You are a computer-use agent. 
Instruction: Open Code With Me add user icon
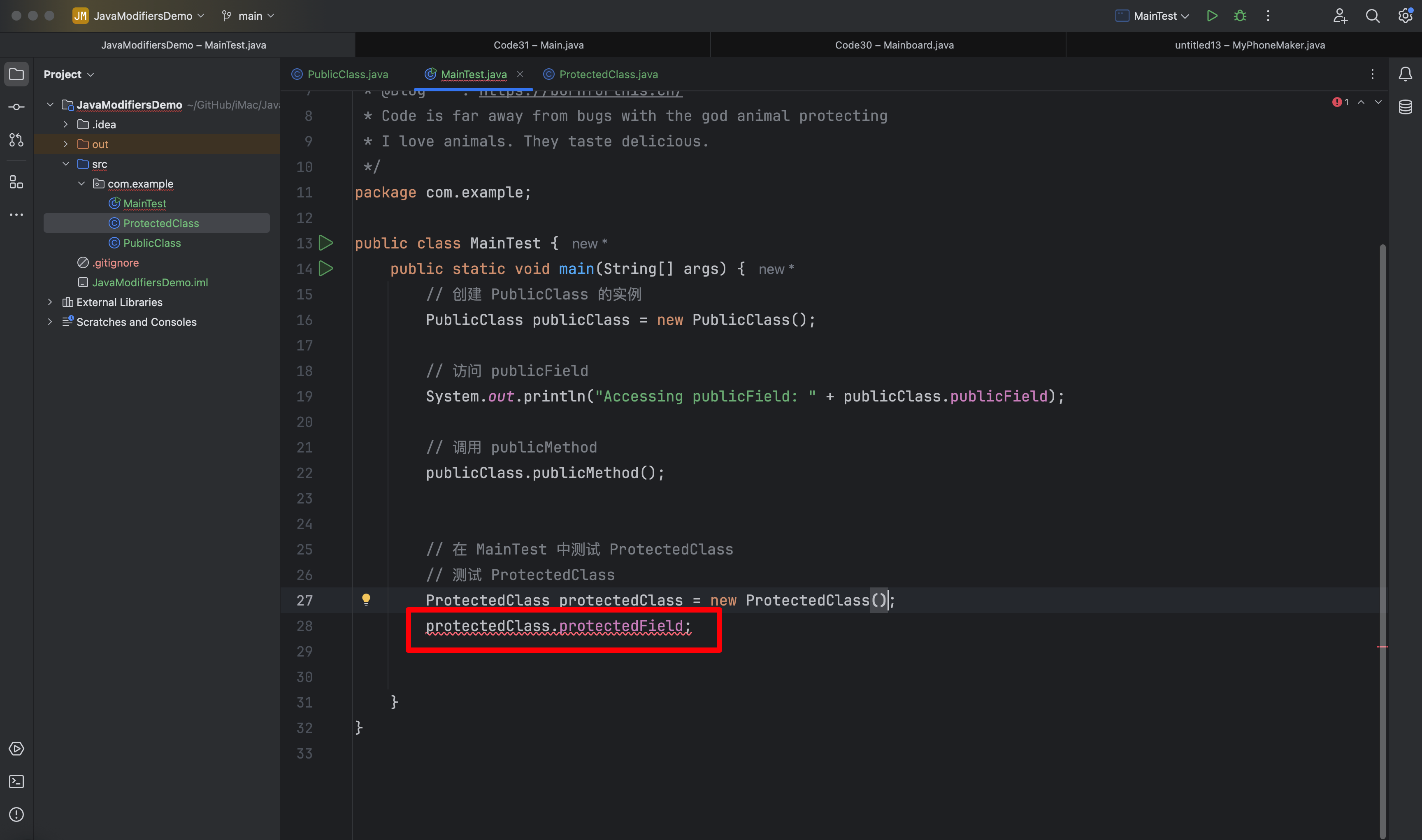(x=1340, y=16)
